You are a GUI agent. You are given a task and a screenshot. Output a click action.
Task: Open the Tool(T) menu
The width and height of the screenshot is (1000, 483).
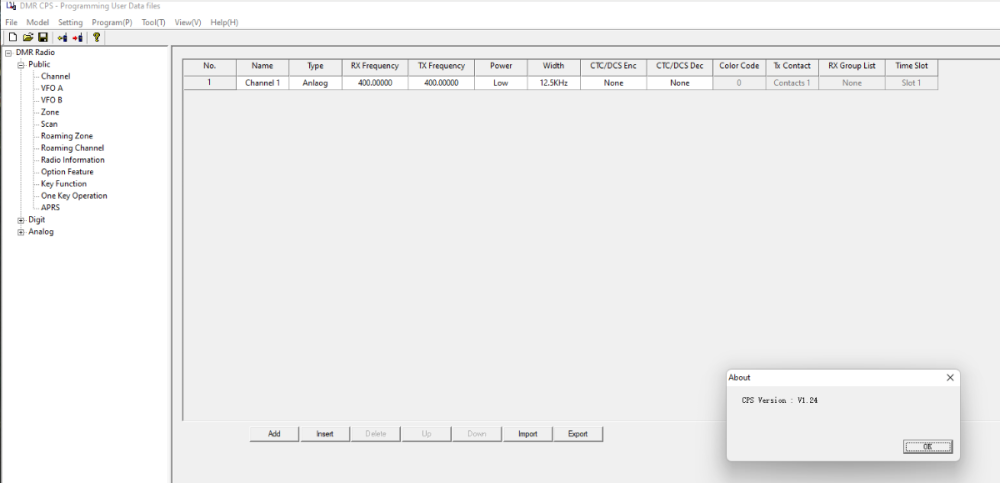coord(153,22)
